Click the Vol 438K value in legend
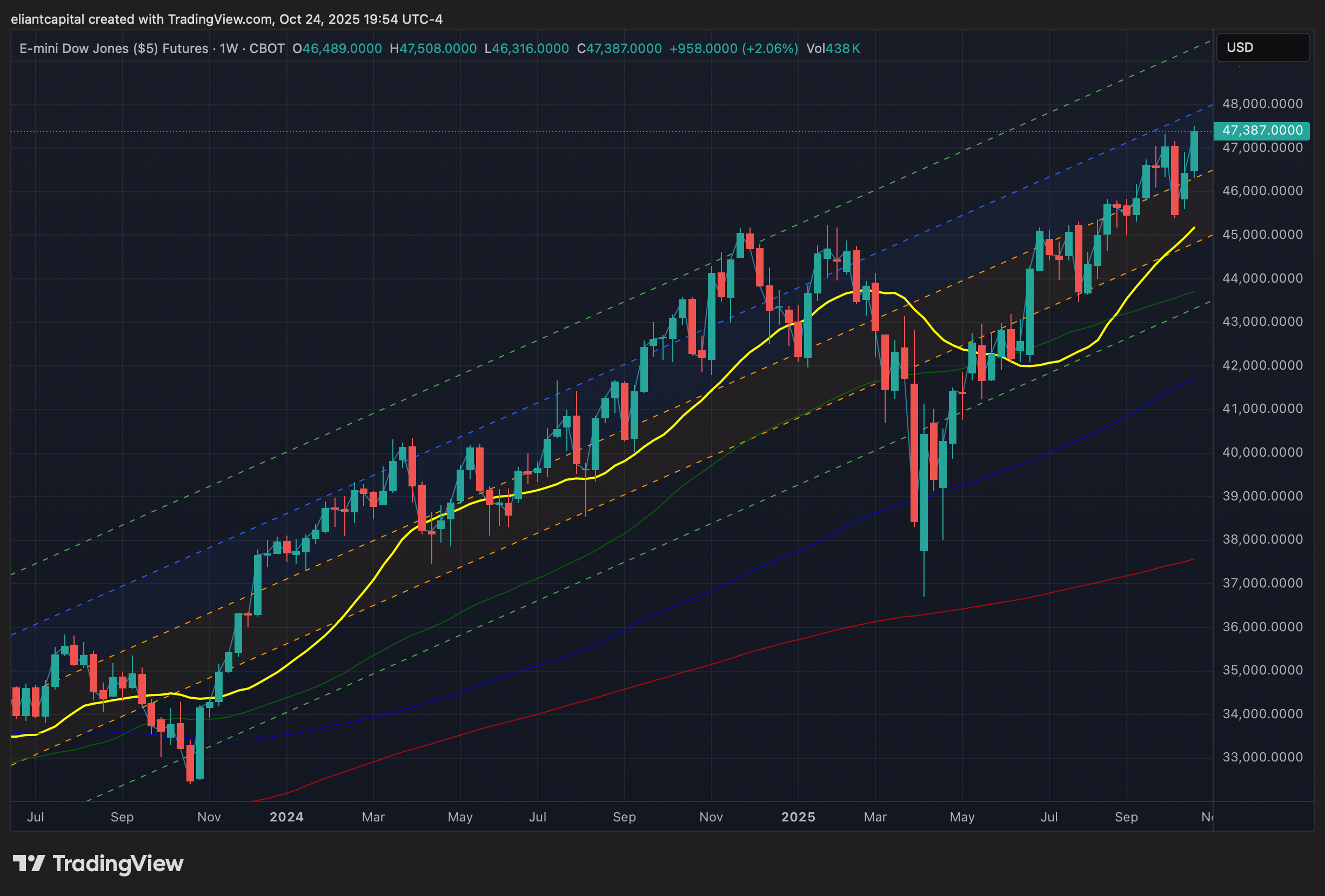The width and height of the screenshot is (1325, 896). pyautogui.click(x=833, y=49)
